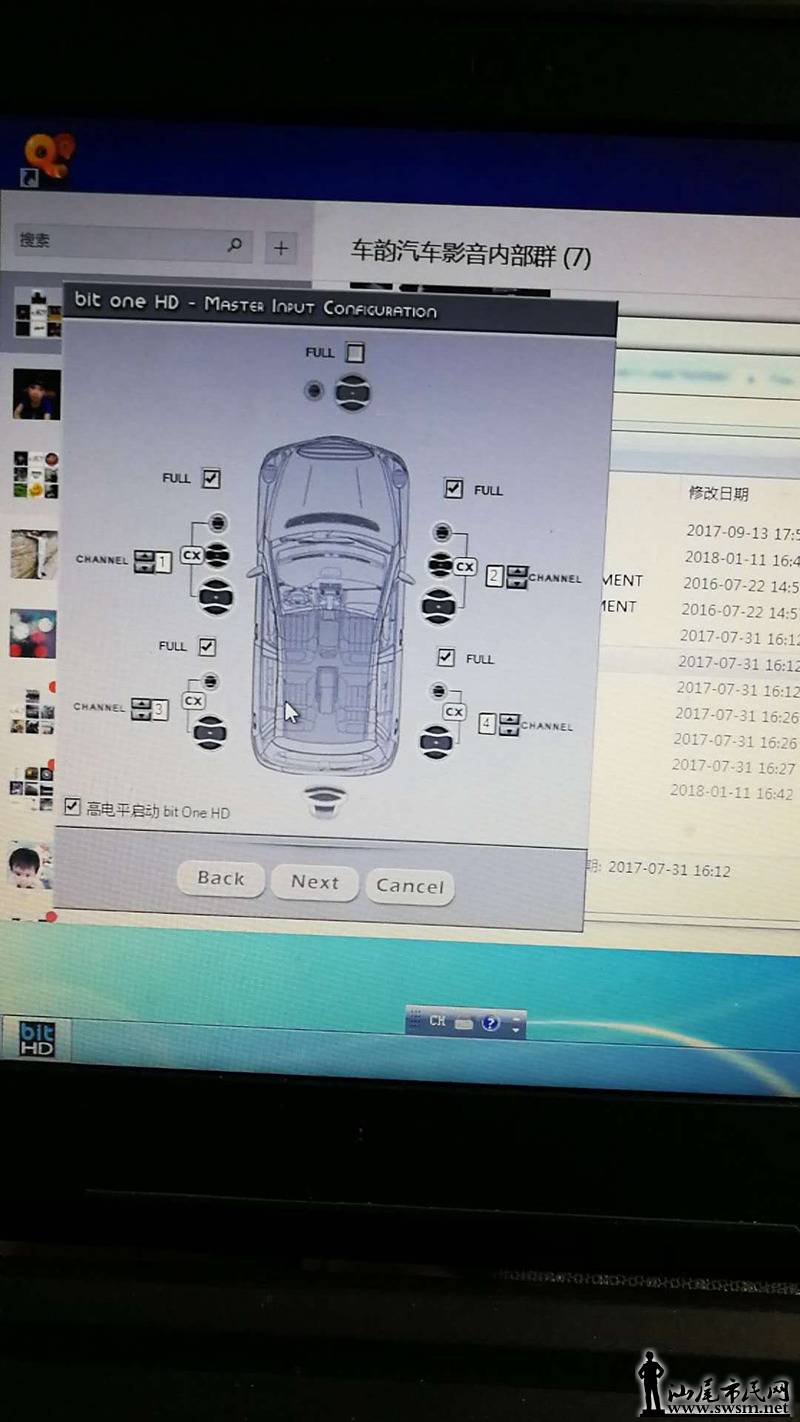Image resolution: width=800 pixels, height=1422 pixels.
Task: Select the rear right CX crossover box
Action: (455, 711)
